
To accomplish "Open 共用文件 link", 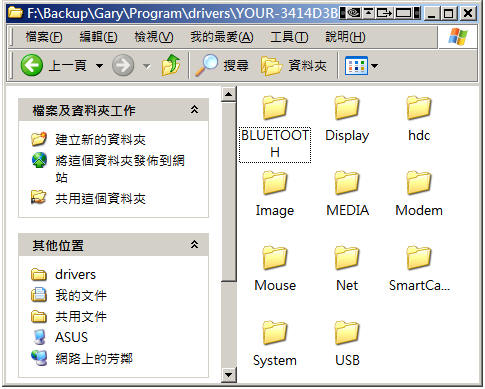I will pyautogui.click(x=81, y=316).
